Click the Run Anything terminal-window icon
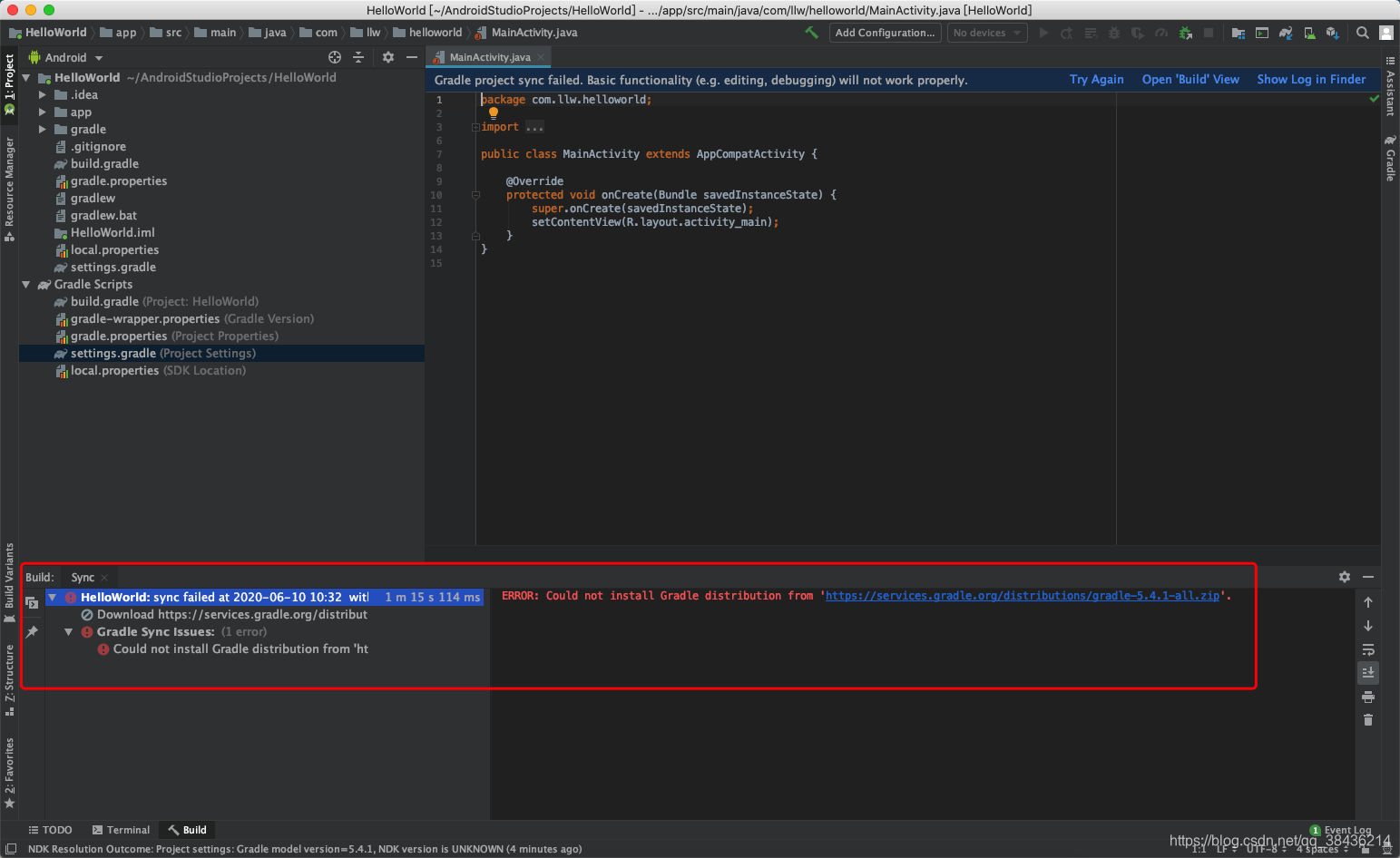Image resolution: width=1400 pixels, height=858 pixels. click(x=1262, y=33)
